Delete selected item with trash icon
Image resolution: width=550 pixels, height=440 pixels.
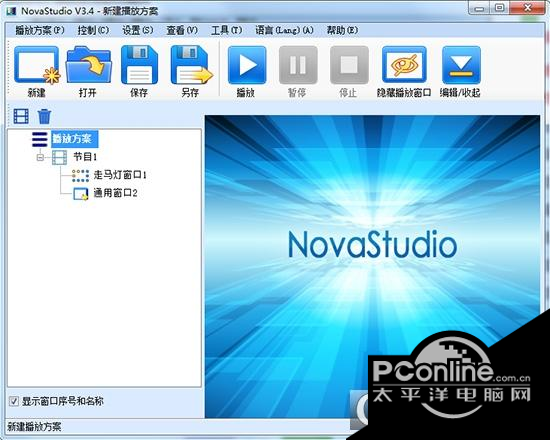pos(44,116)
